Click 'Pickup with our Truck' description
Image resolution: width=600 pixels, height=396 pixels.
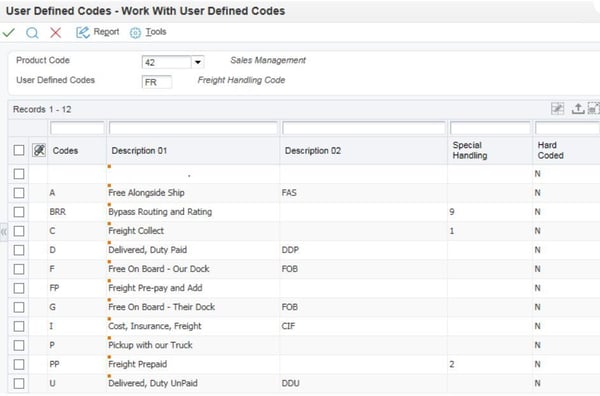pos(150,345)
